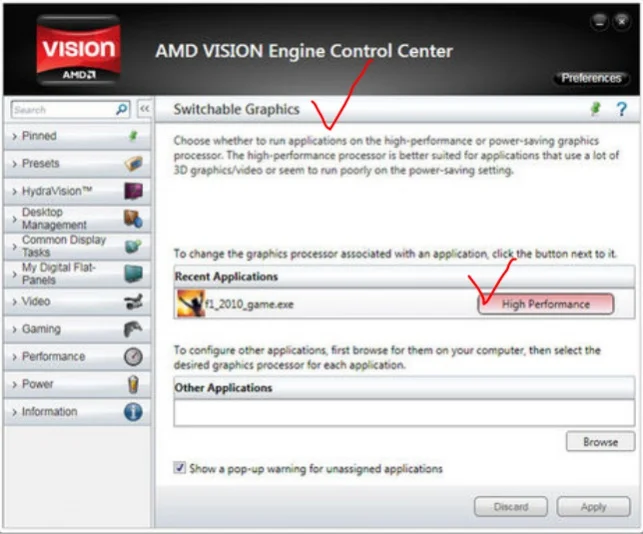Screen dimensions: 643x534
Task: Click inside the Search field
Action: point(62,109)
